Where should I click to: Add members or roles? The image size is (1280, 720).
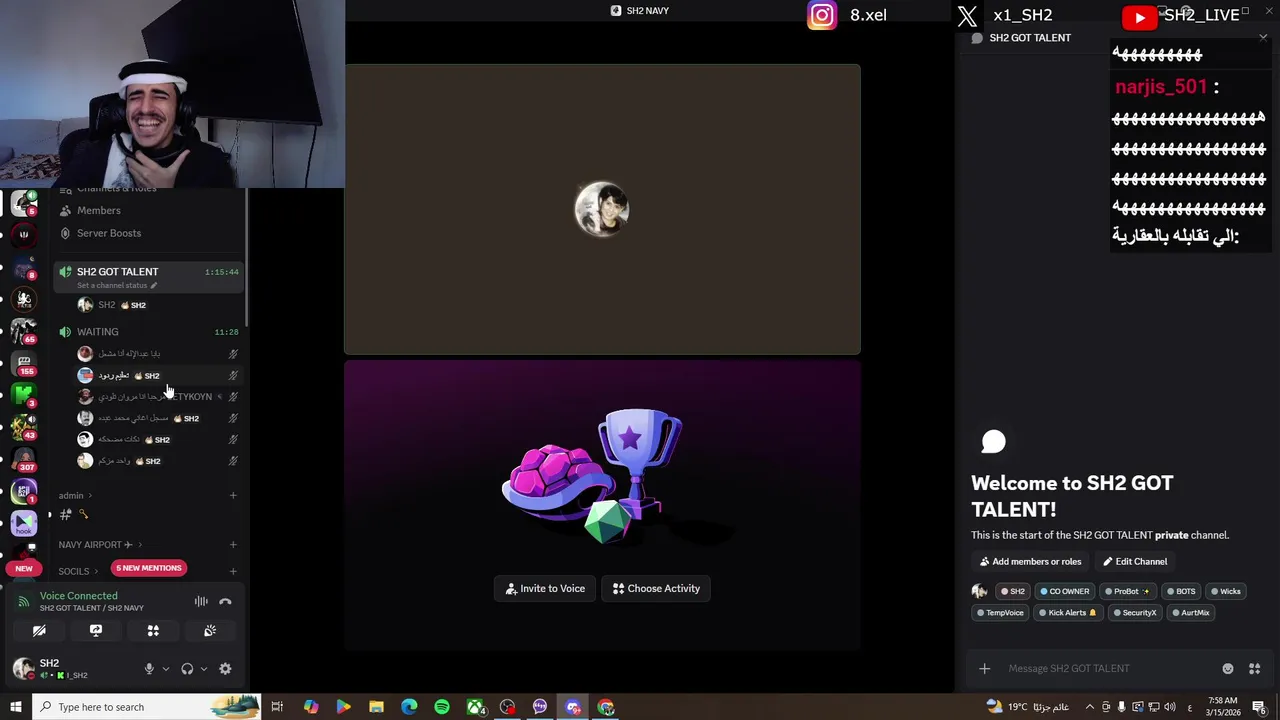(x=1030, y=562)
